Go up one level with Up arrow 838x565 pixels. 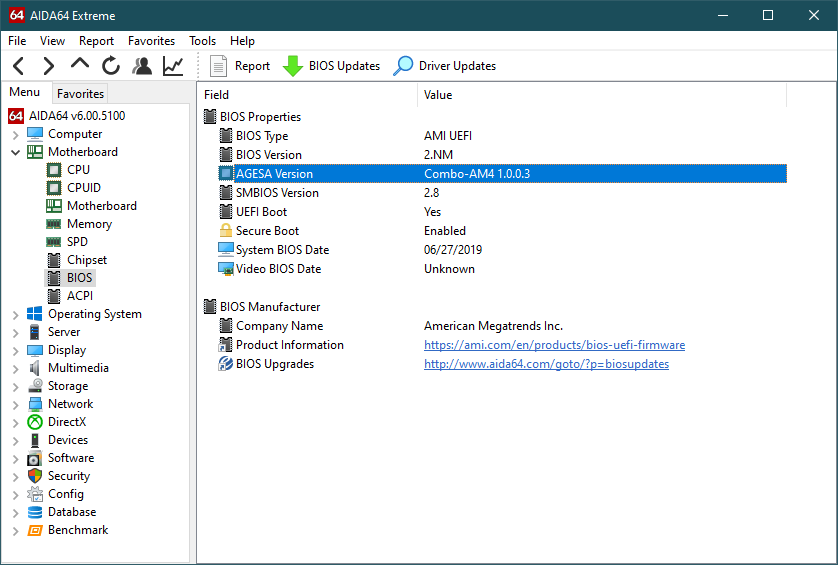tap(80, 65)
